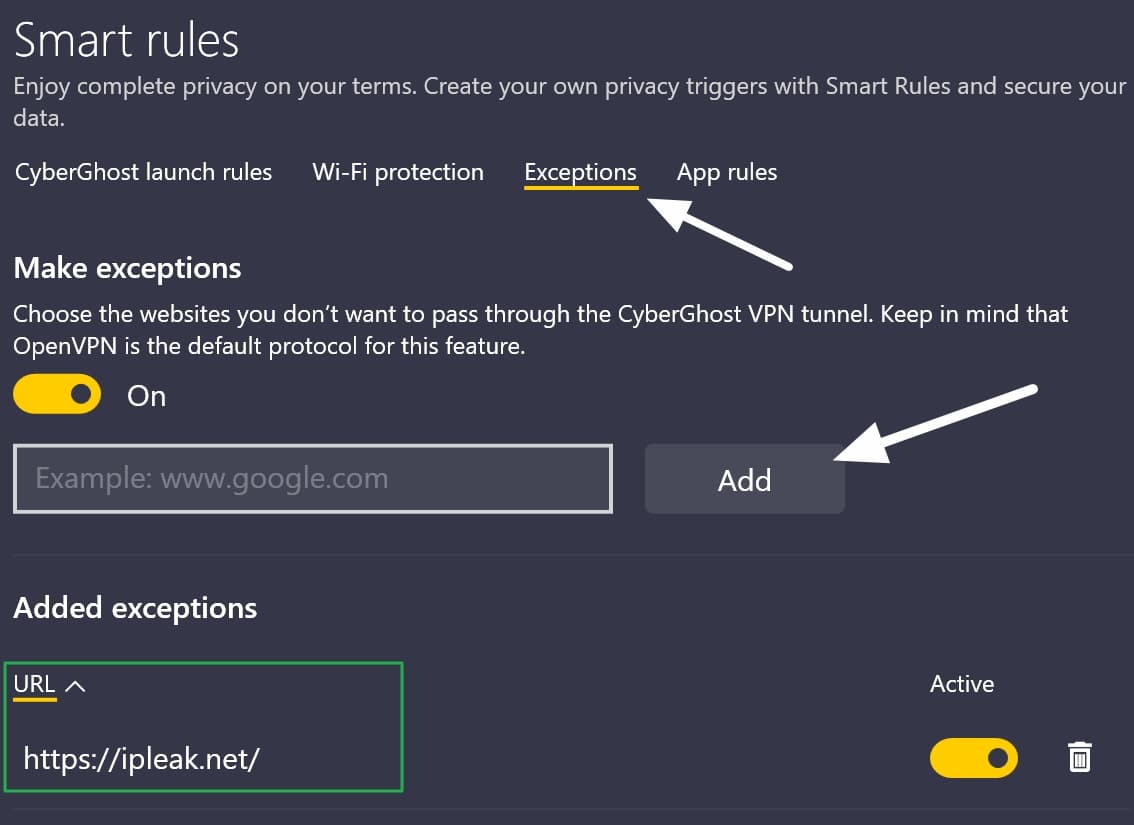The height and width of the screenshot is (825, 1134).
Task: Open the CyberGhost launch rules tab
Action: click(143, 172)
